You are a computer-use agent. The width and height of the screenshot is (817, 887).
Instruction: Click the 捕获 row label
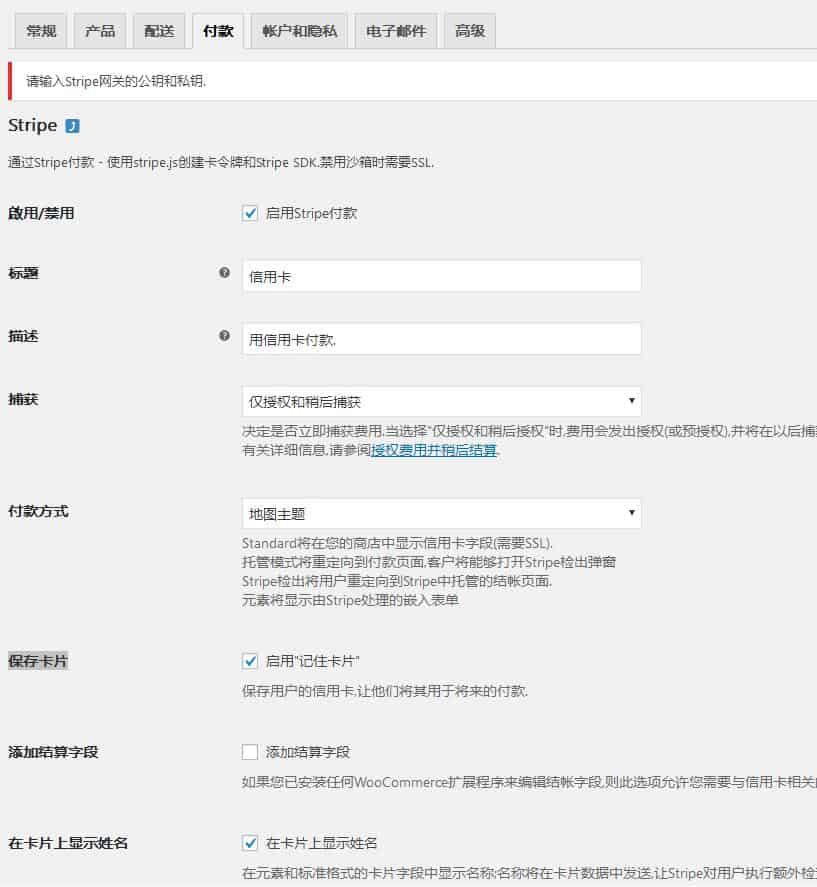[x=23, y=399]
